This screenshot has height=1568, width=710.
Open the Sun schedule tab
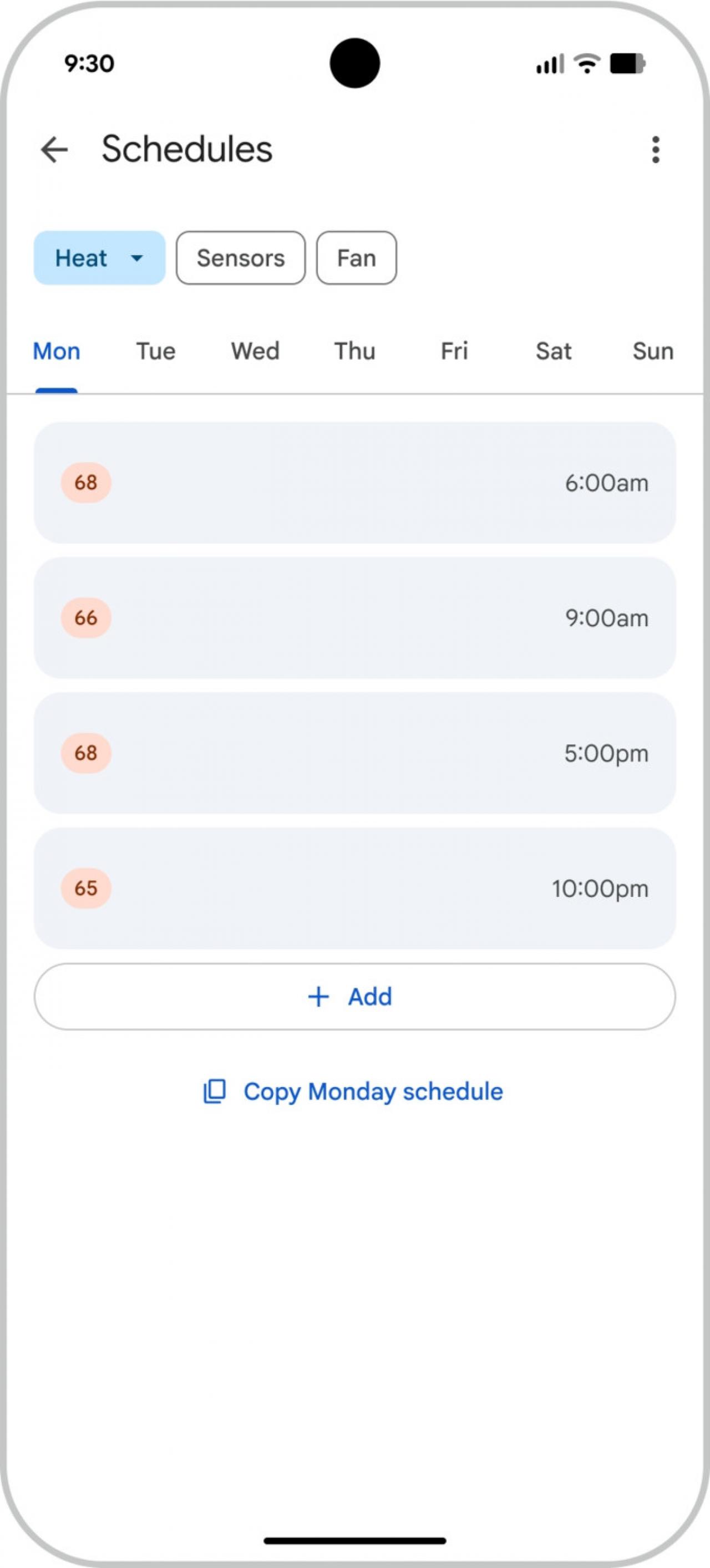[653, 351]
